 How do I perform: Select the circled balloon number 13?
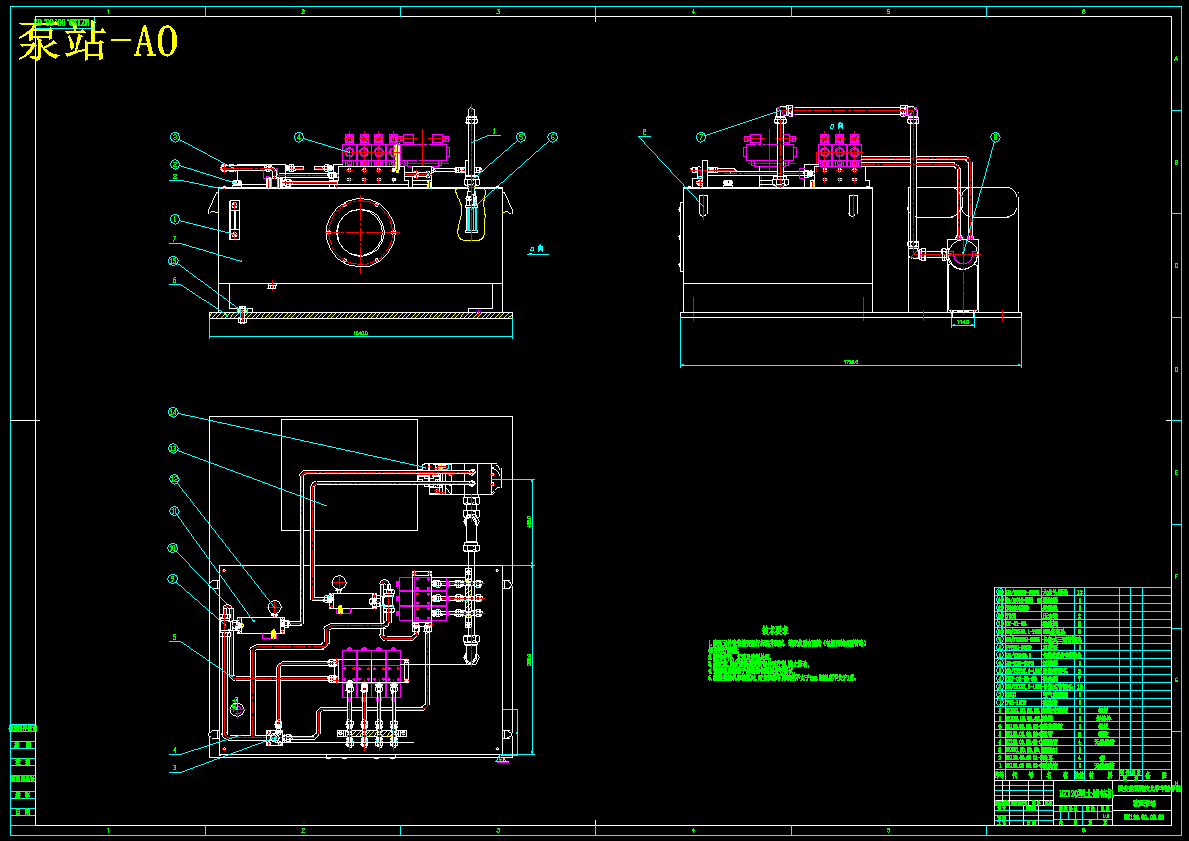click(x=174, y=449)
